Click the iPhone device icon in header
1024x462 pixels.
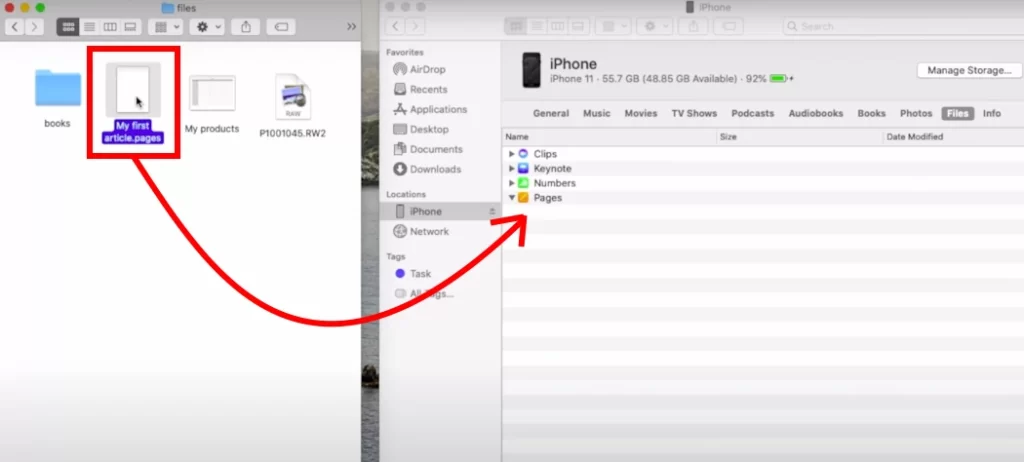point(531,70)
